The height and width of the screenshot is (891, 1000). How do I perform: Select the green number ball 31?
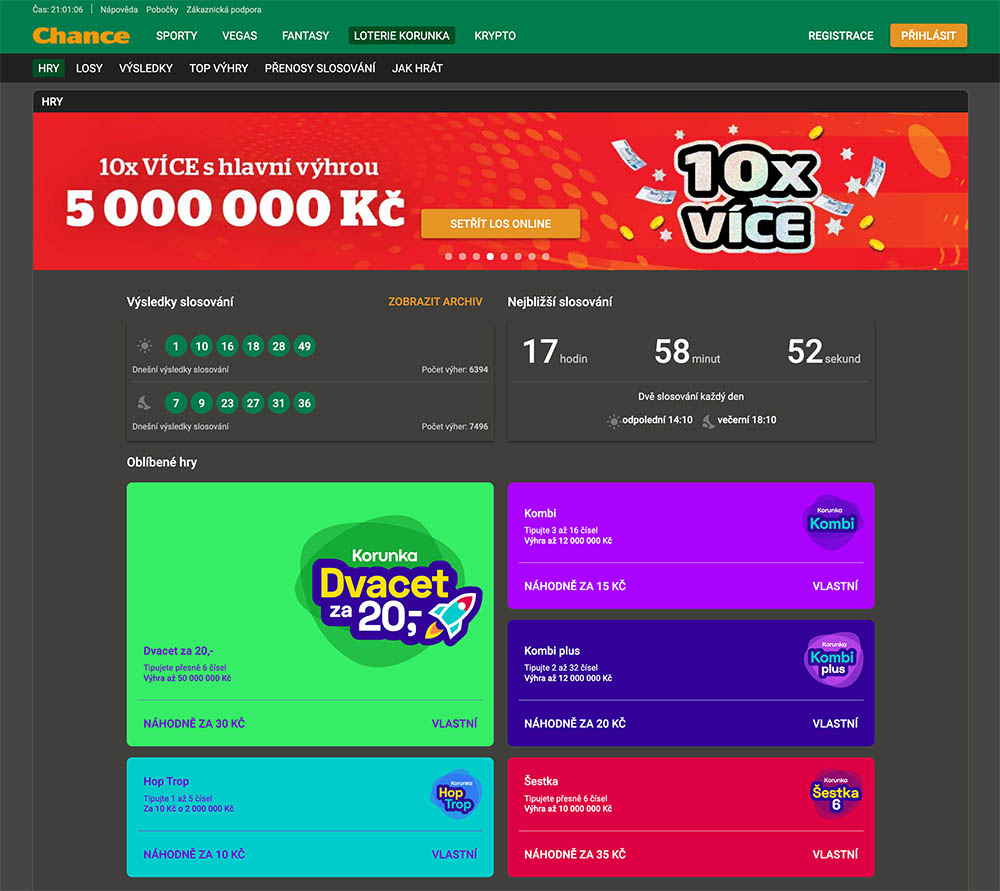pos(279,403)
